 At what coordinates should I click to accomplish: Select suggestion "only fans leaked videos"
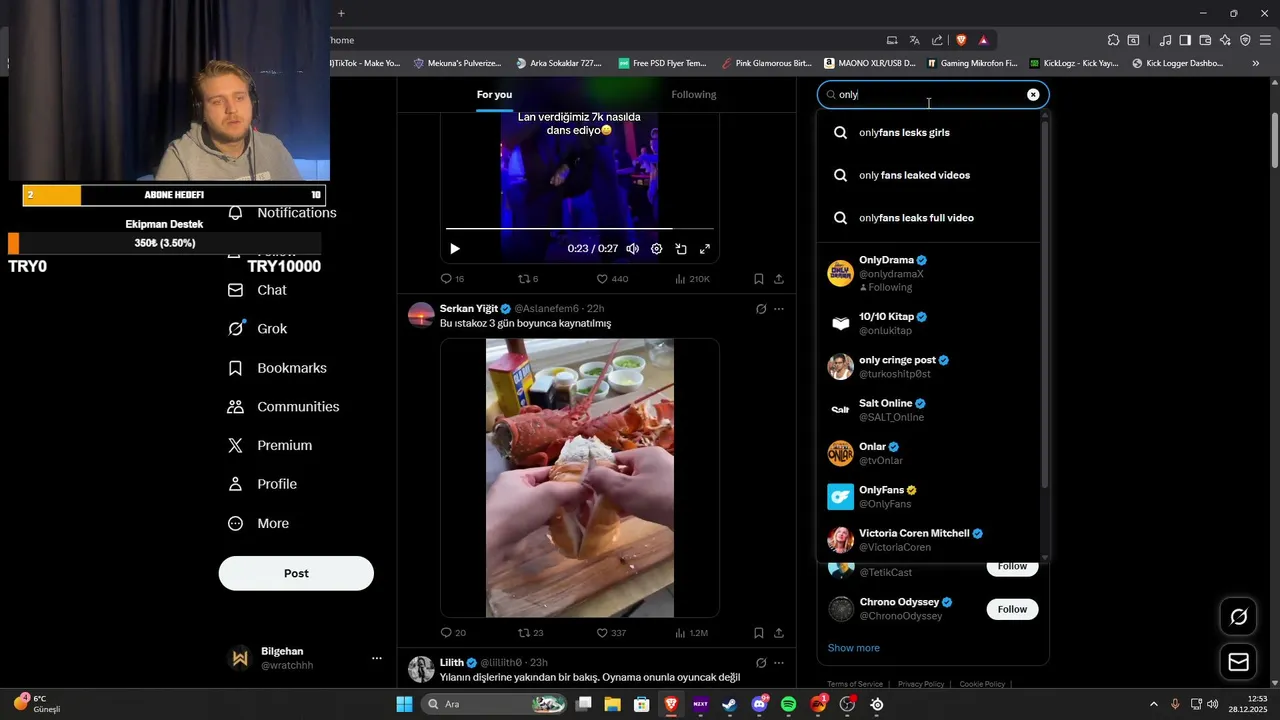point(928,175)
